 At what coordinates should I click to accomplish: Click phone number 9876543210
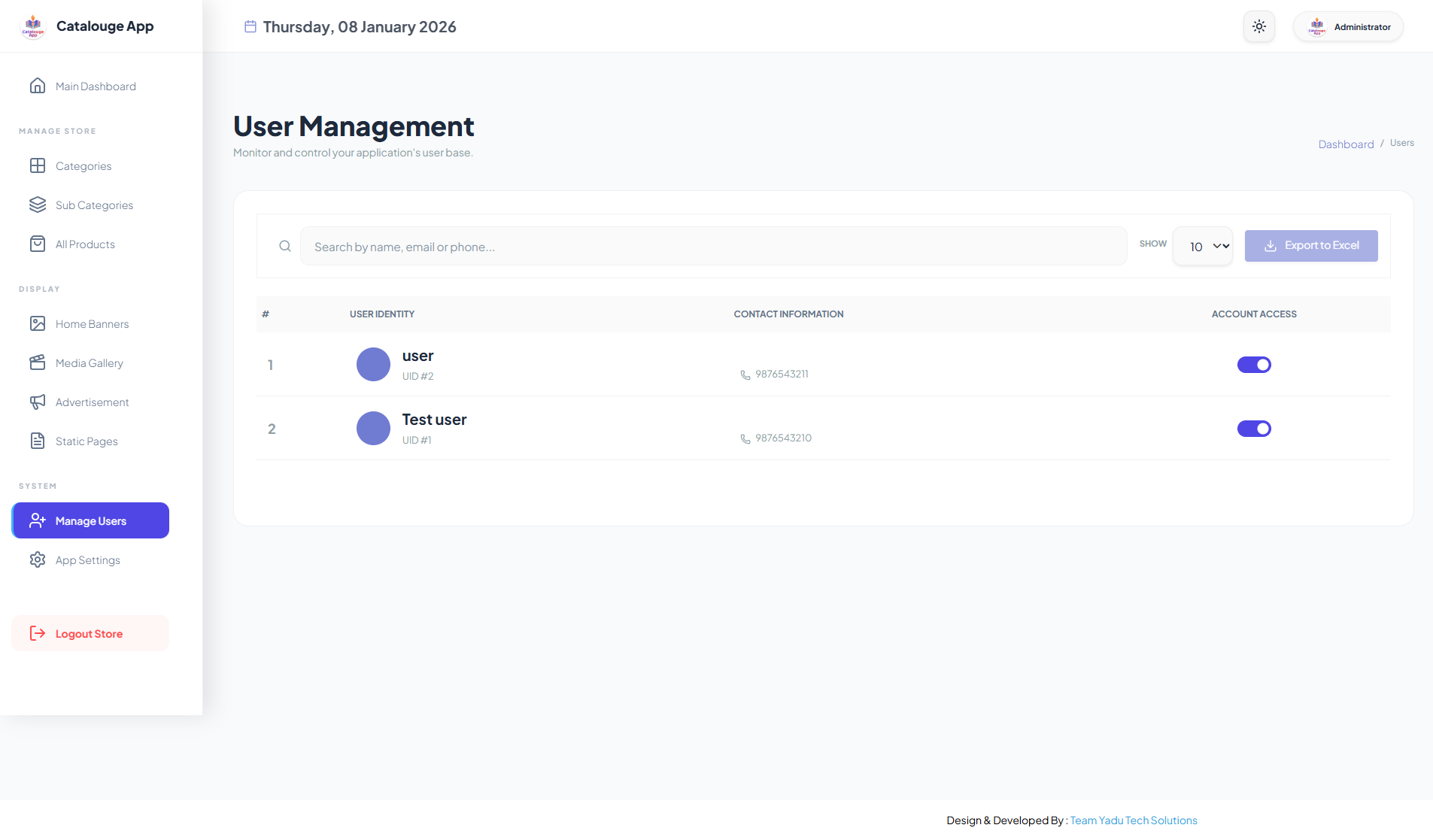(783, 438)
